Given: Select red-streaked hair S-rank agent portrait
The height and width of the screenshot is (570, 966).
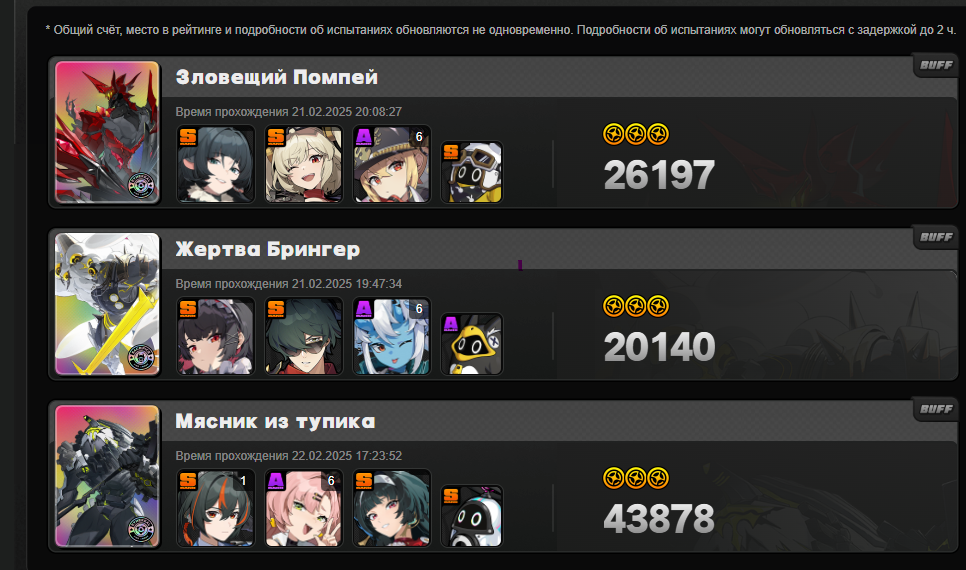Looking at the screenshot, I should [216, 508].
